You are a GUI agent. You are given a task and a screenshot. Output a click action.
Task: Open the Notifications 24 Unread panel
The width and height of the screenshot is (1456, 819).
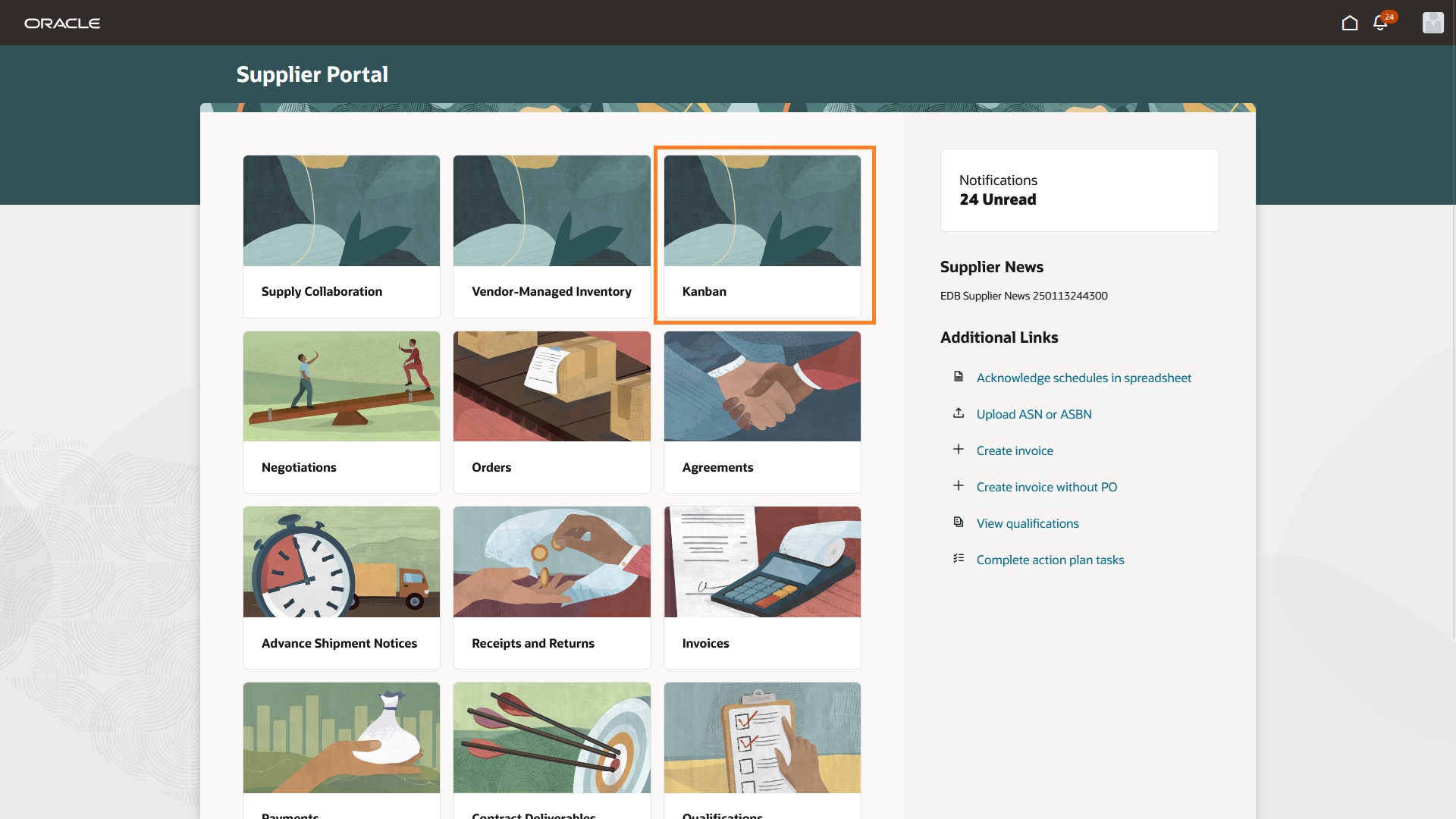pos(1078,190)
